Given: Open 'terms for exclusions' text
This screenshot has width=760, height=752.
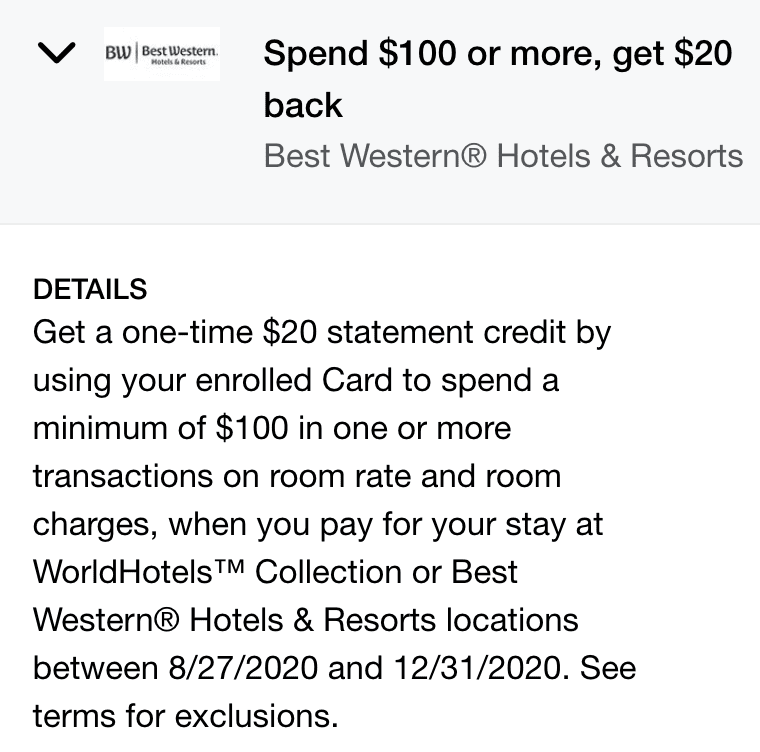Looking at the screenshot, I should 185,716.
